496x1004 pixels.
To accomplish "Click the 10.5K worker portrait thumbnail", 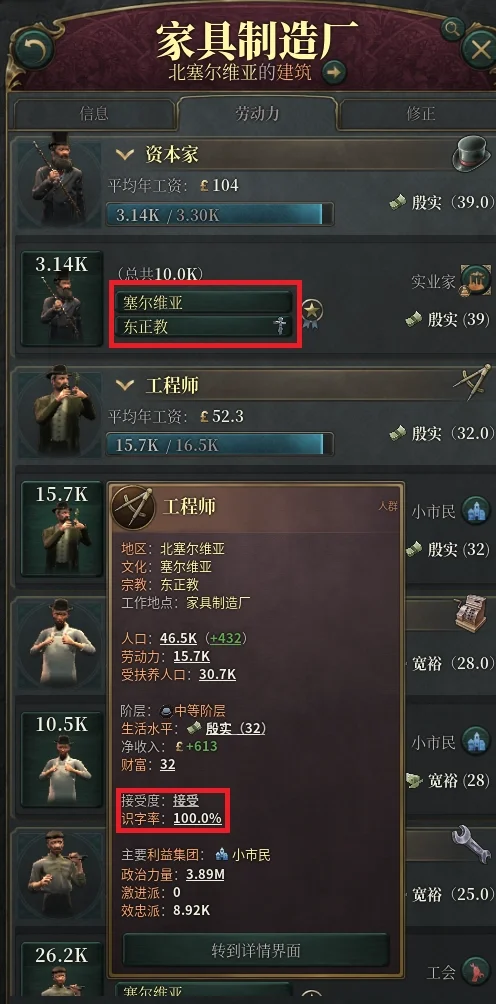I will (61, 759).
